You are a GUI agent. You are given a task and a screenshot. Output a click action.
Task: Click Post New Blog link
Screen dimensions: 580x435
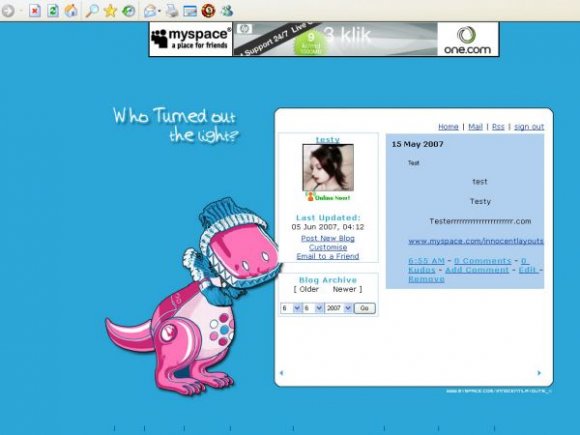point(328,239)
